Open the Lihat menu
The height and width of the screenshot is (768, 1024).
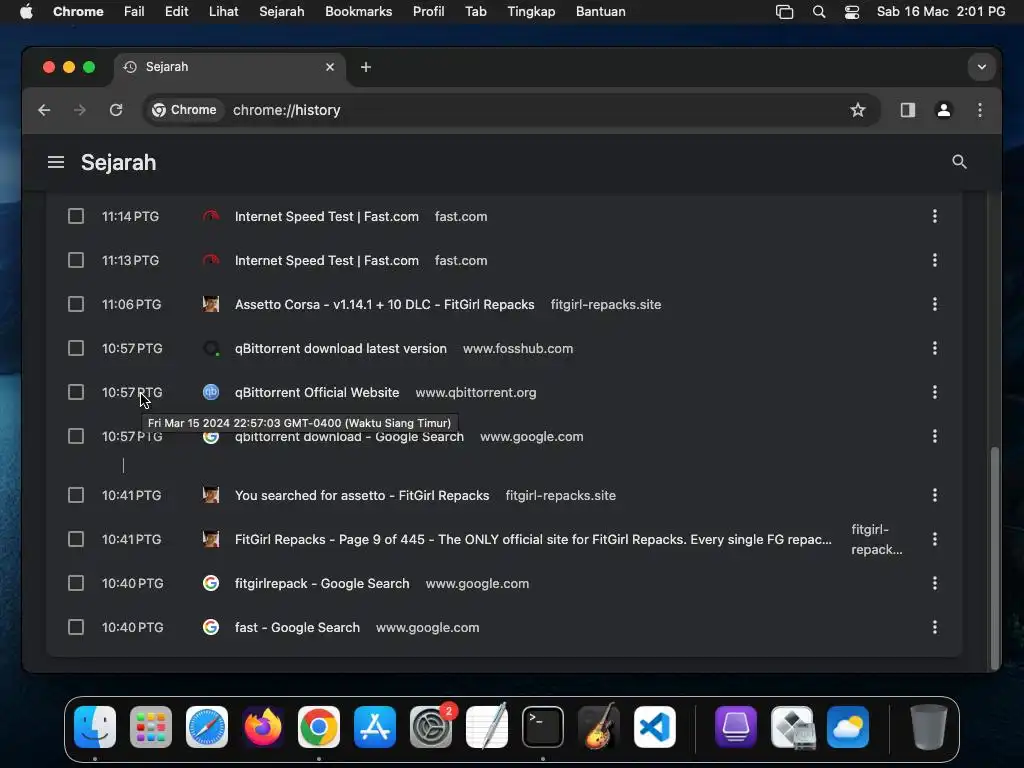[x=223, y=12]
